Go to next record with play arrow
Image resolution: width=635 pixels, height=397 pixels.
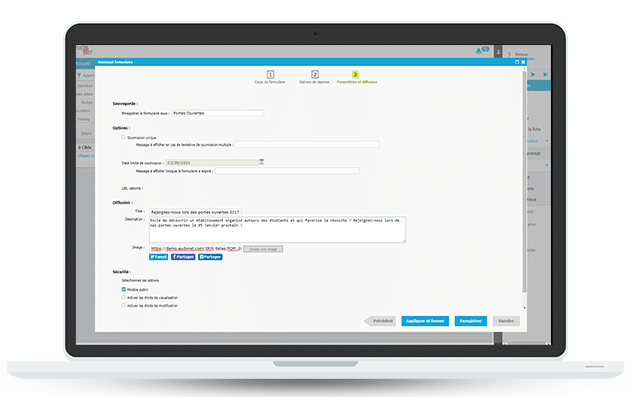(x=533, y=75)
